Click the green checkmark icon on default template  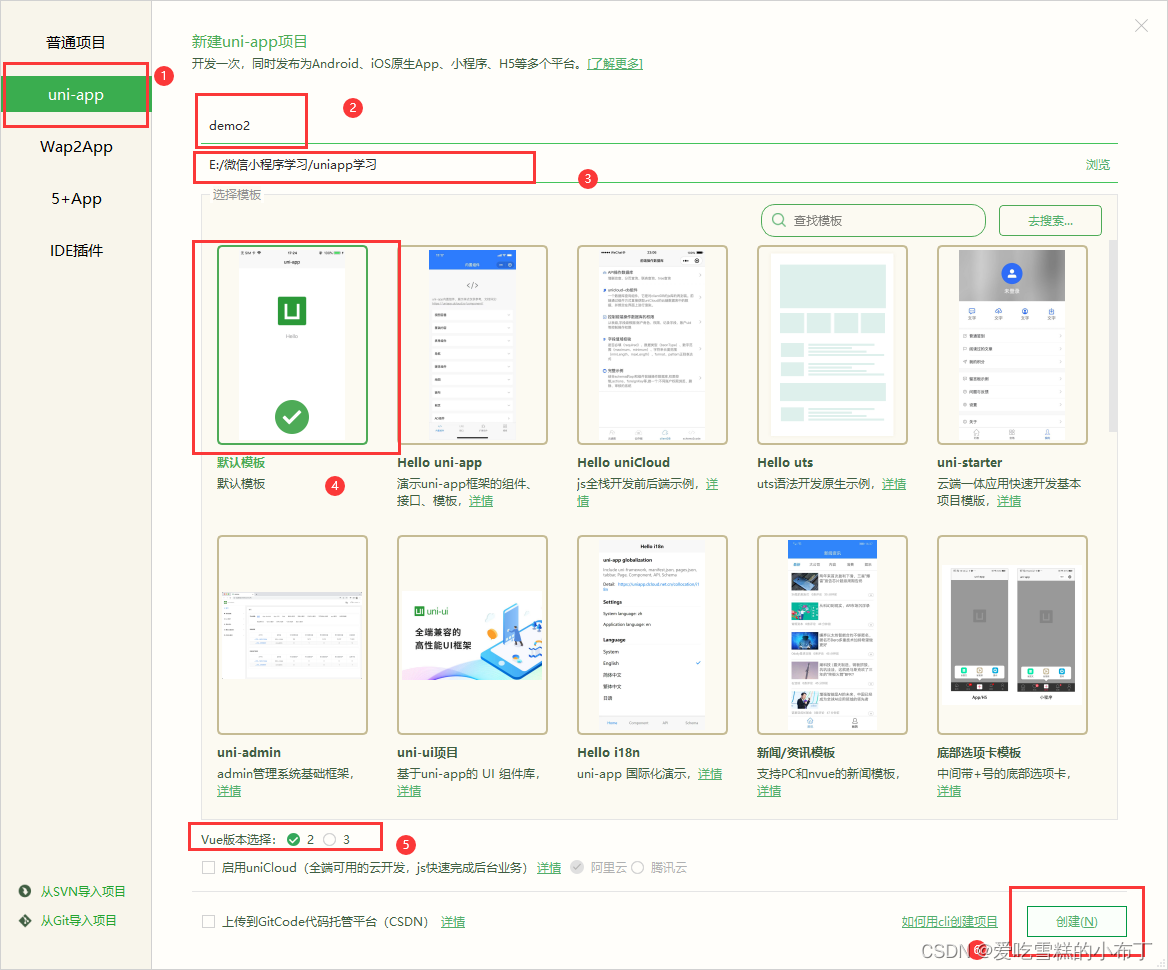point(292,417)
